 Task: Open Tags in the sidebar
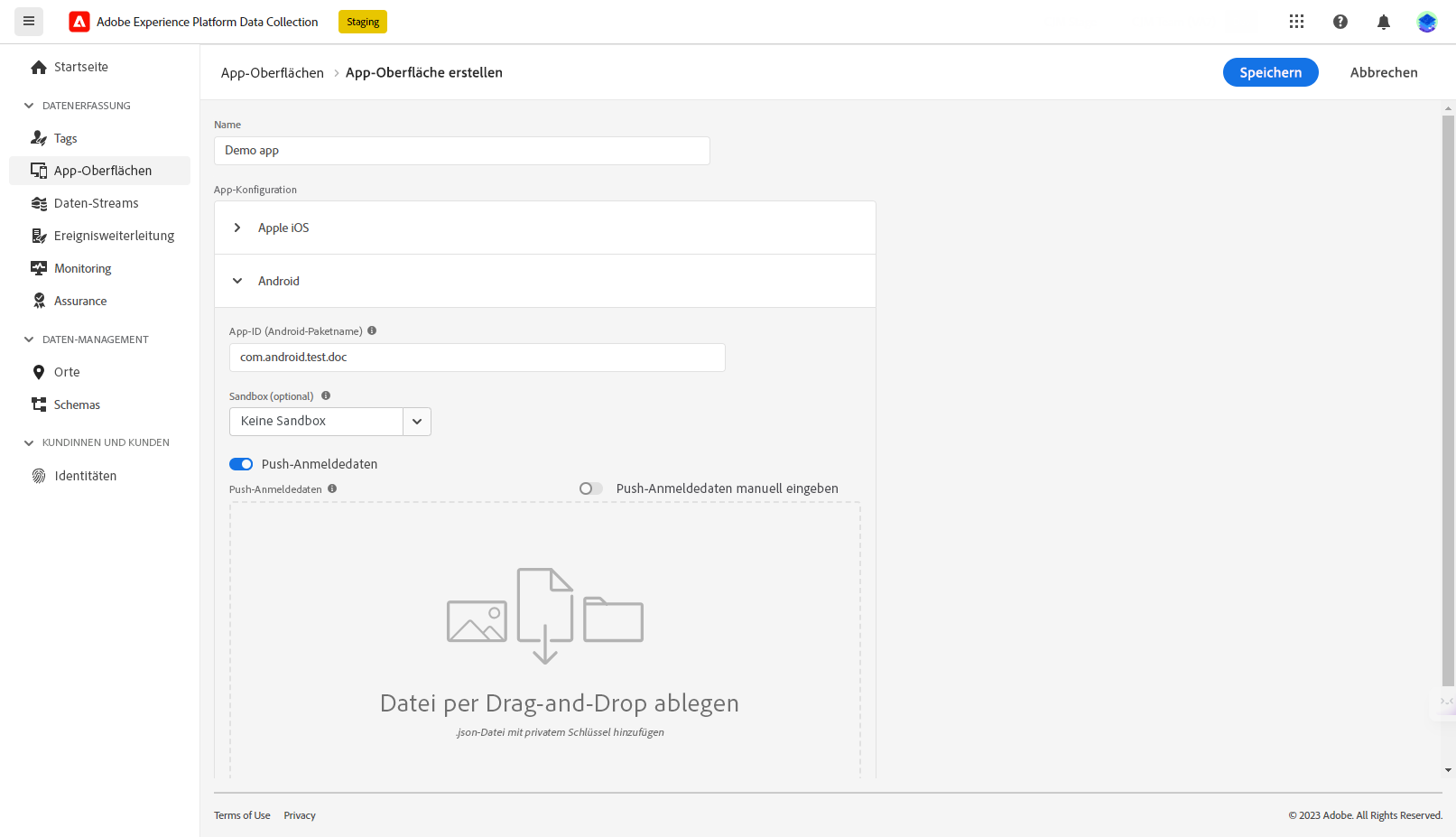coord(65,138)
